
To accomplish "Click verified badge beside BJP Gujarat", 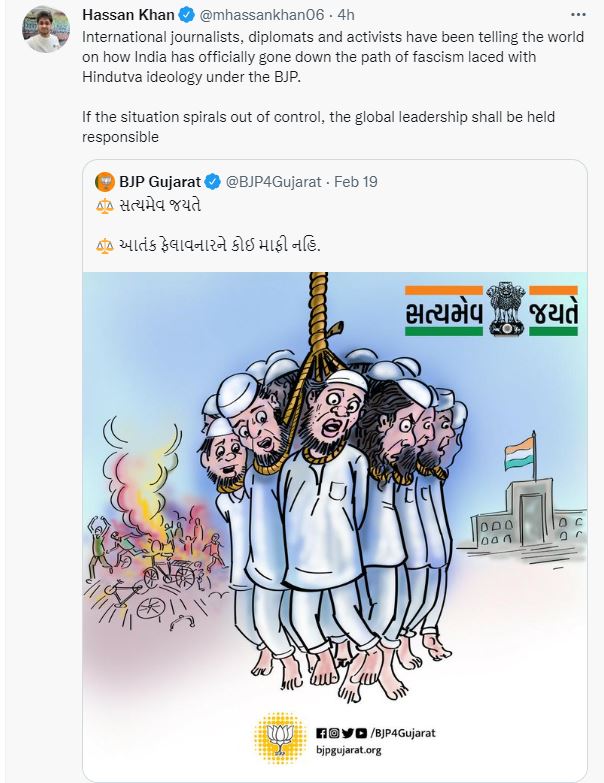I will (x=213, y=182).
